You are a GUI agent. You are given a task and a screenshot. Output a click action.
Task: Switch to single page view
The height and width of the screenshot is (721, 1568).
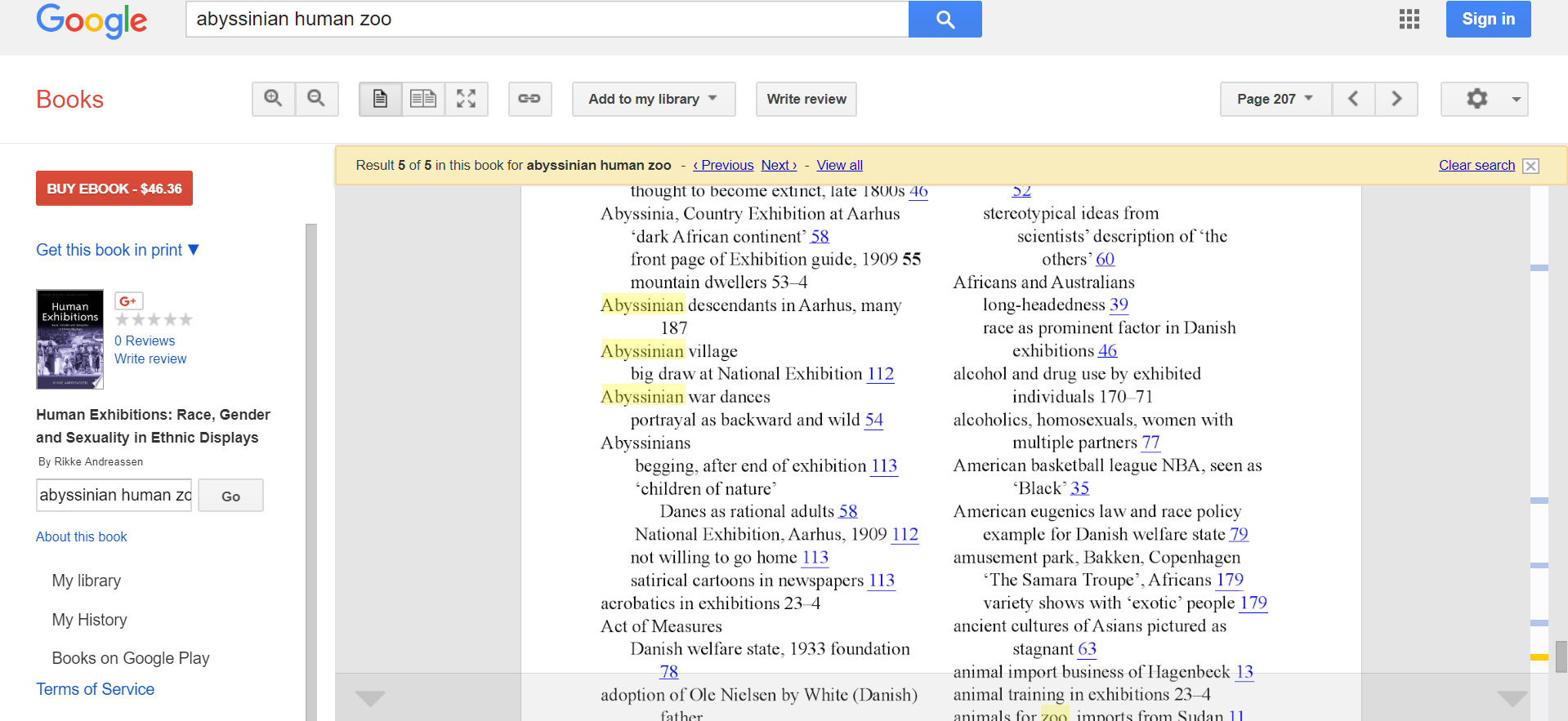pos(380,99)
